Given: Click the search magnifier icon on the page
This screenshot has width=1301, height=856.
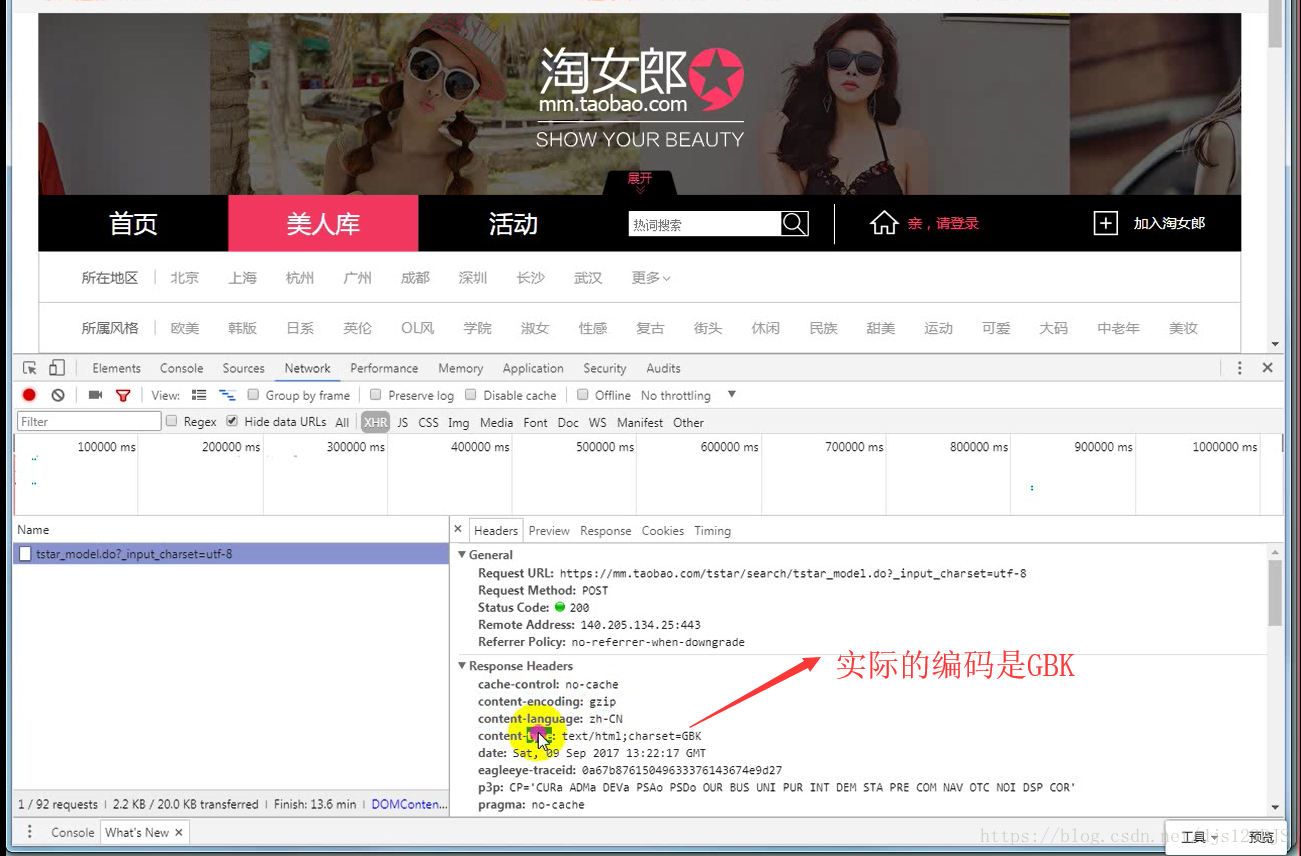Looking at the screenshot, I should (794, 224).
